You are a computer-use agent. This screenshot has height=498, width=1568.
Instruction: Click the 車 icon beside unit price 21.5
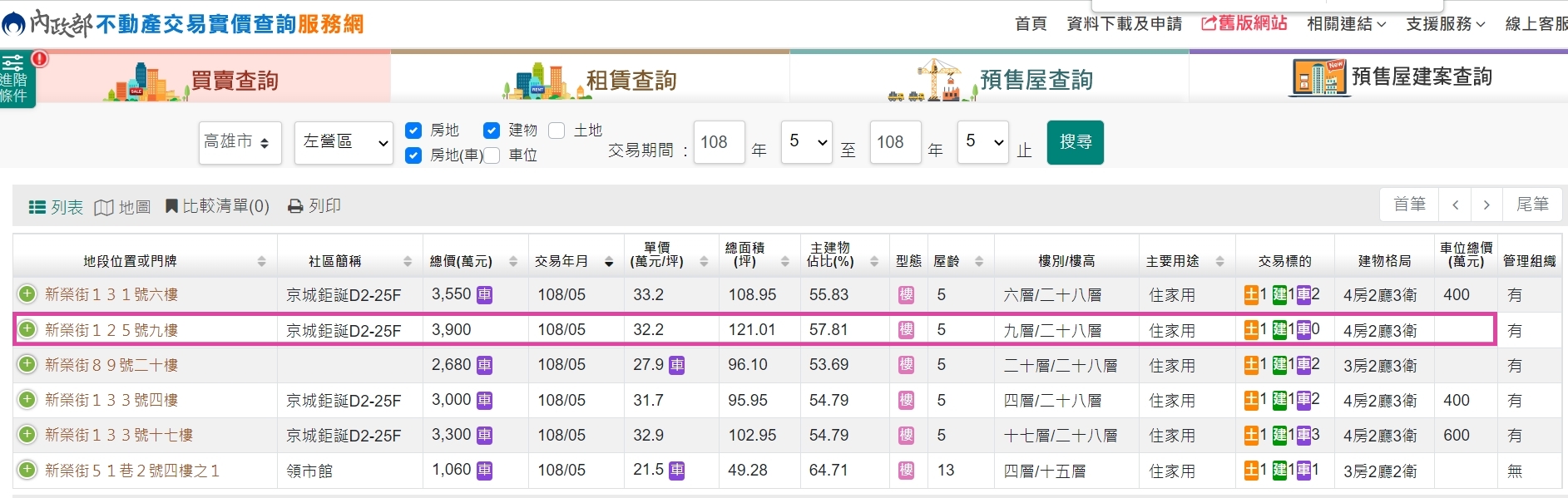(677, 471)
